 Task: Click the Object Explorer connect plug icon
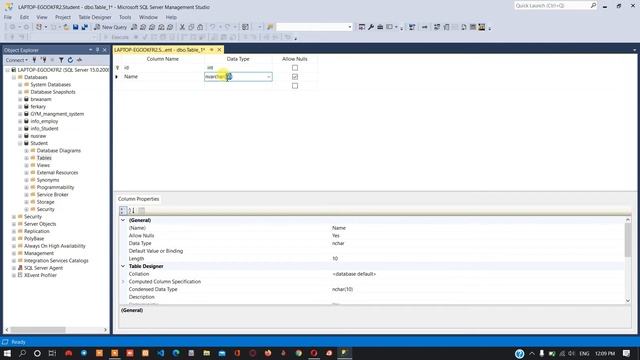[x=35, y=60]
